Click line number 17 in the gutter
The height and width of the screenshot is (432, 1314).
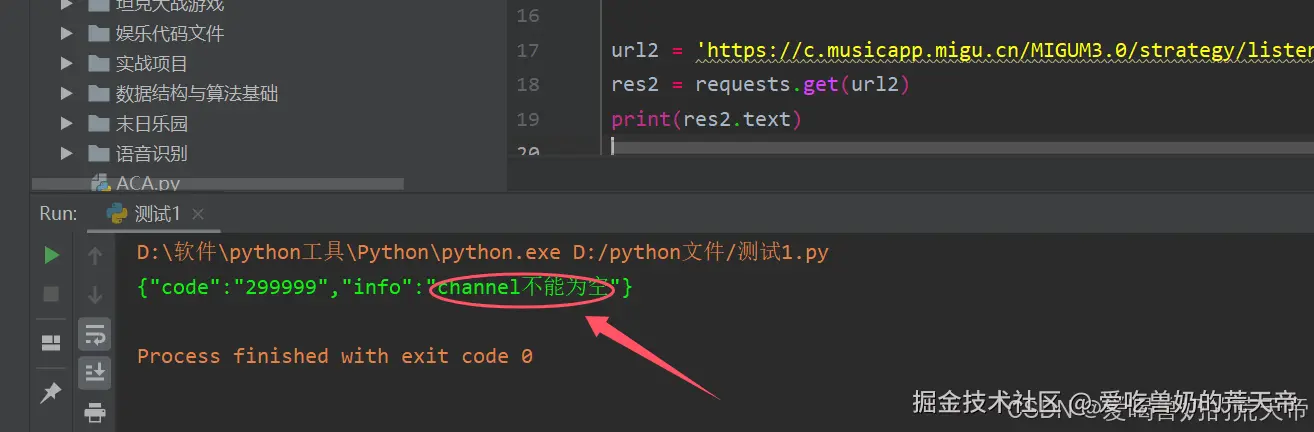point(528,50)
